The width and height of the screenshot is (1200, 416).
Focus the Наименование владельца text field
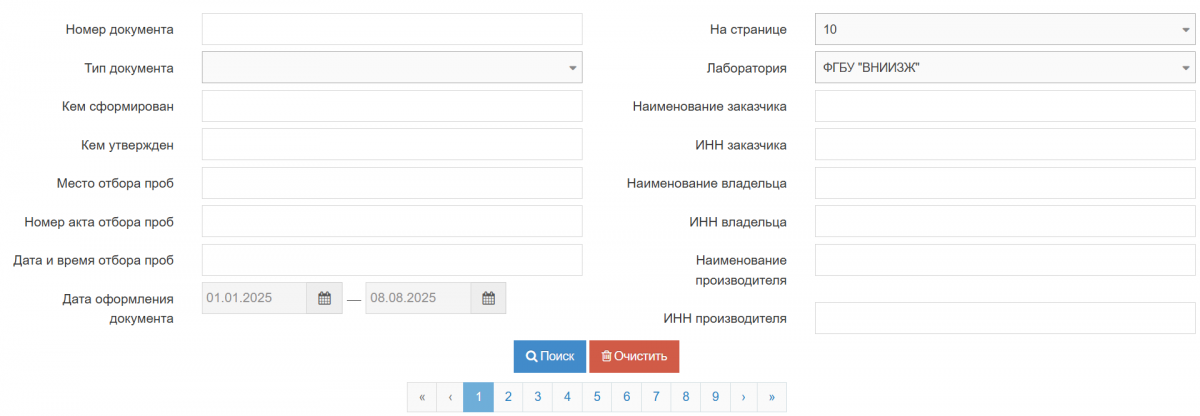1004,183
